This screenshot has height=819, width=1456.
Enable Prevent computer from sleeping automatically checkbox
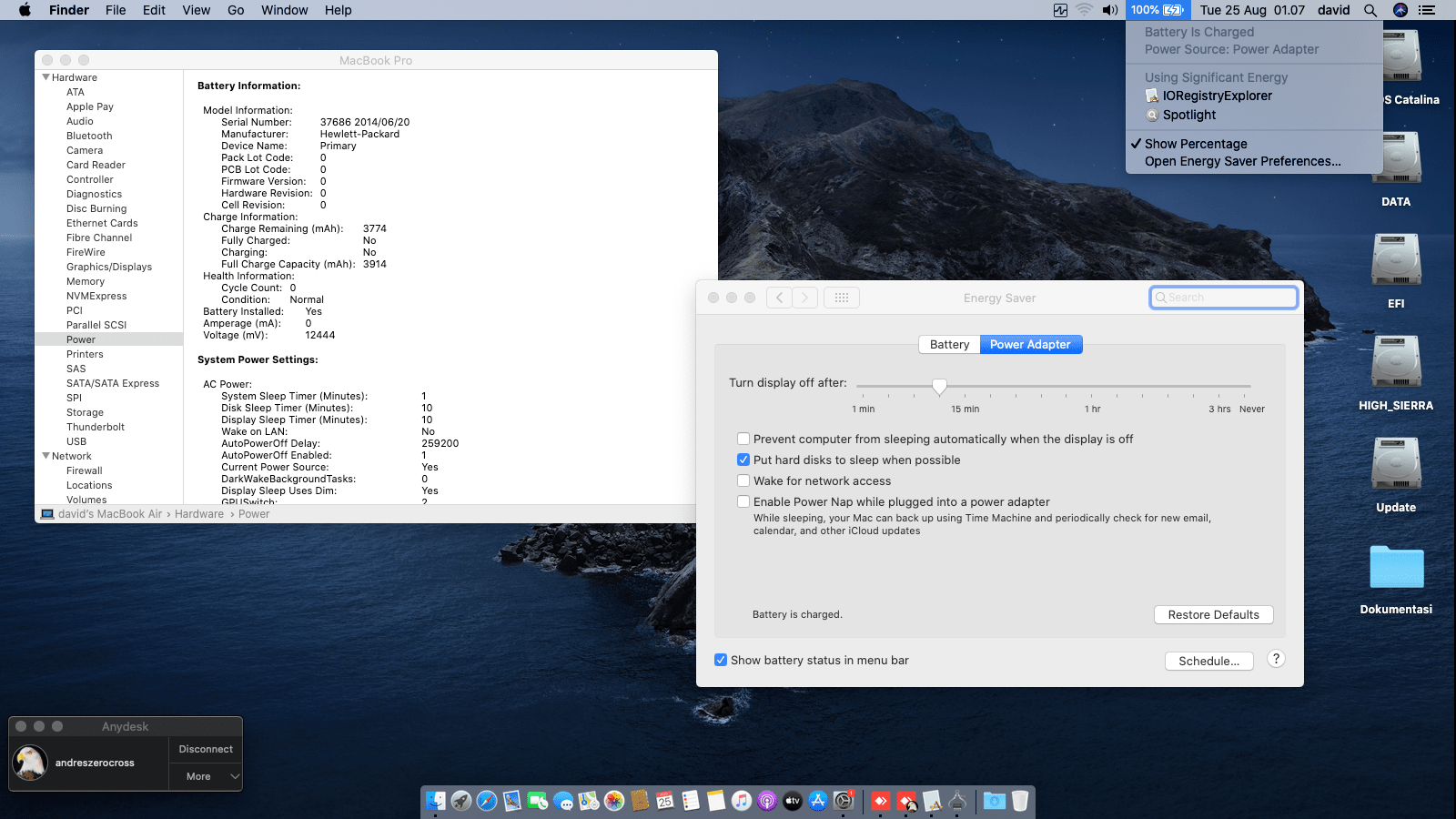pos(743,439)
